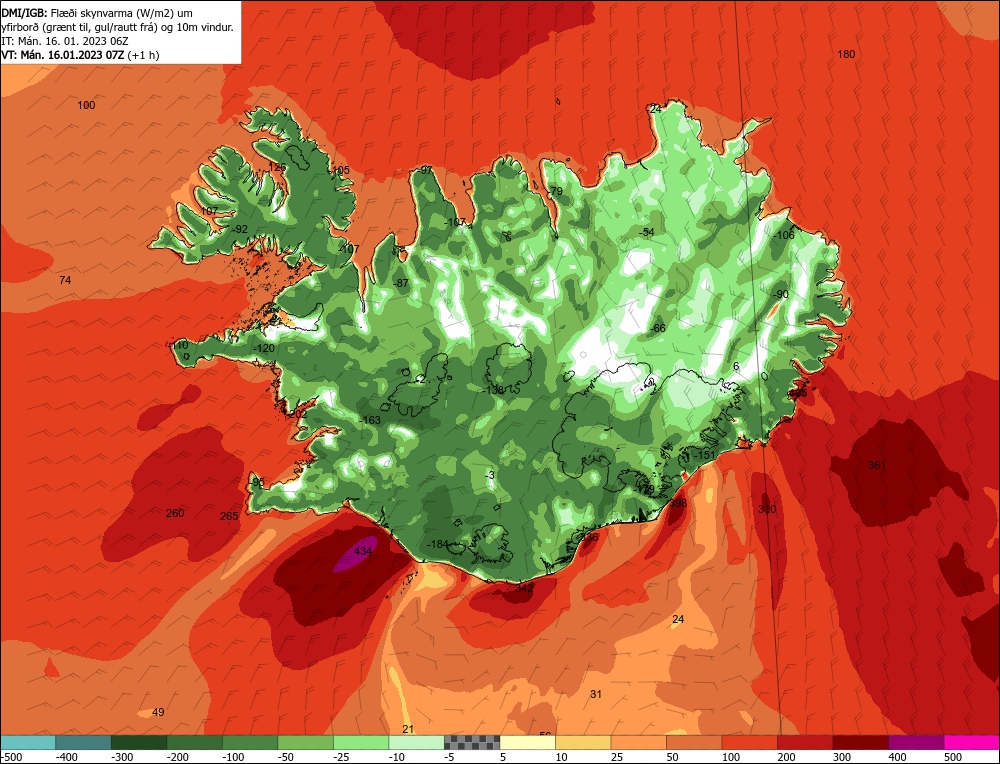Click the -184 value near the south coast
Viewport: 1000px width, 764px height.
tap(438, 544)
